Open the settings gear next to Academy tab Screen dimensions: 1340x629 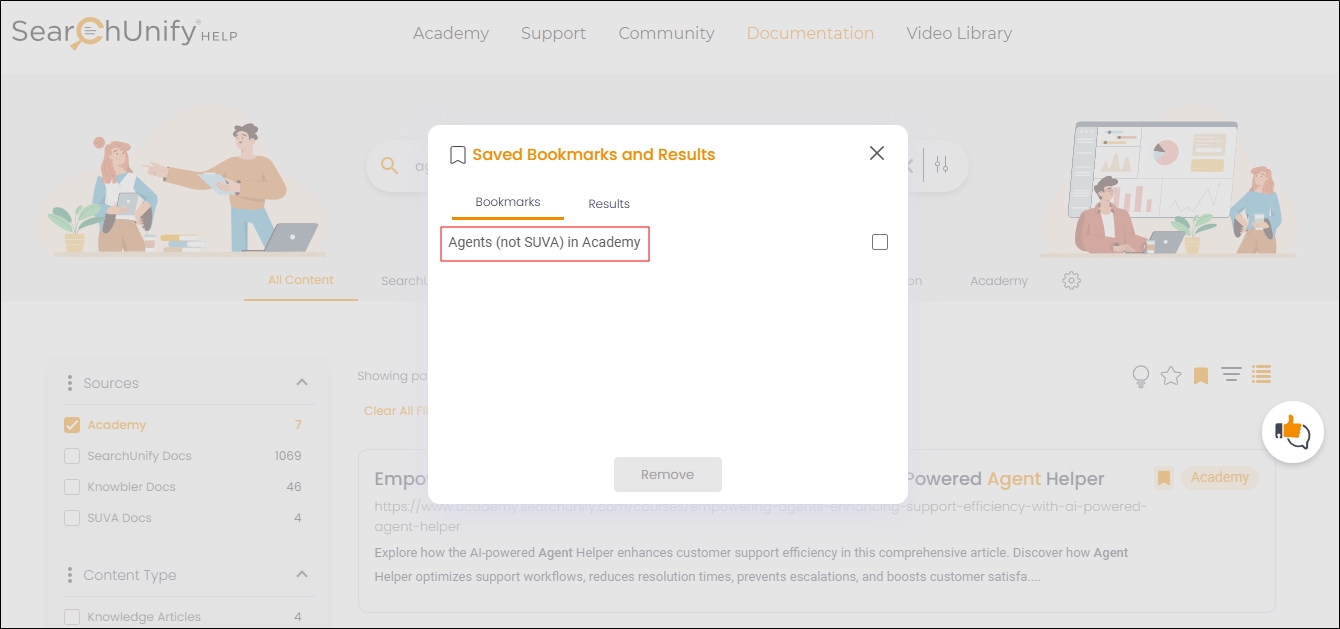1071,281
